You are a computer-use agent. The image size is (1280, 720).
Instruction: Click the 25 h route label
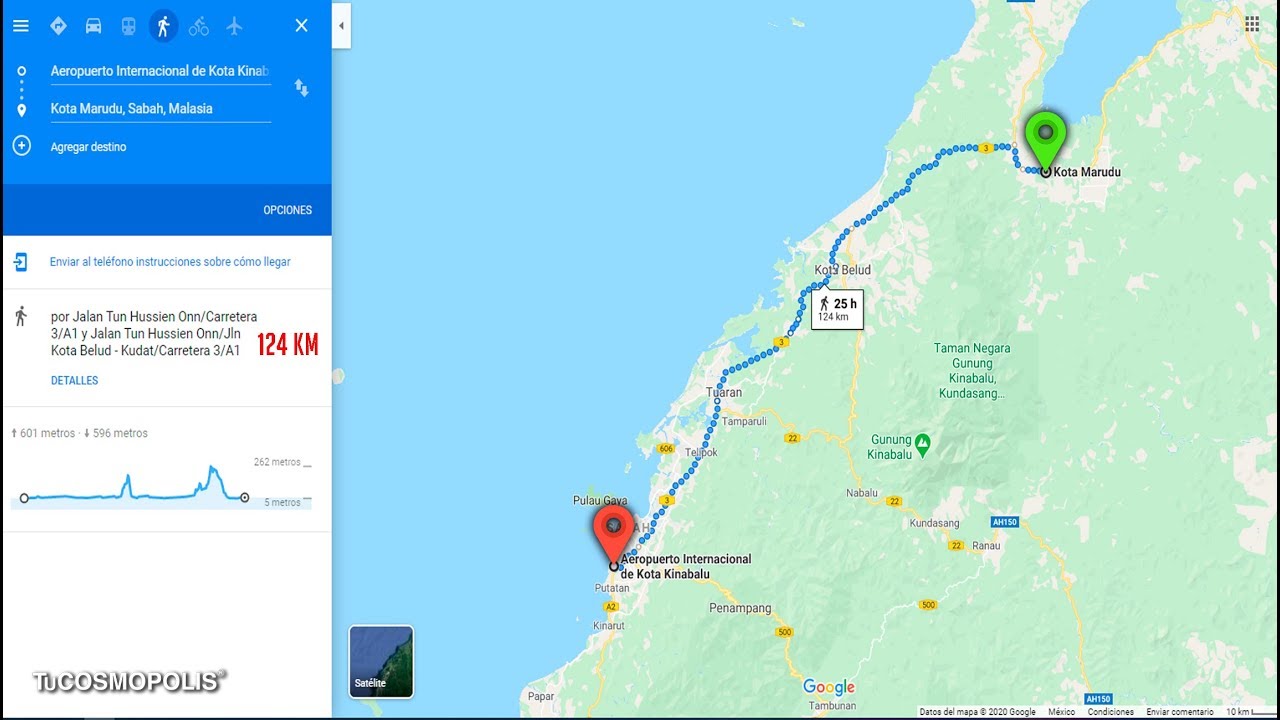pos(837,310)
